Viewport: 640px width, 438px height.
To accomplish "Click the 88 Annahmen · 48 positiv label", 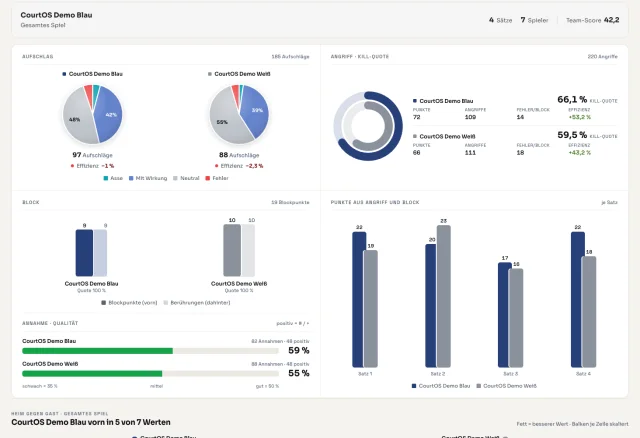I will (280, 364).
